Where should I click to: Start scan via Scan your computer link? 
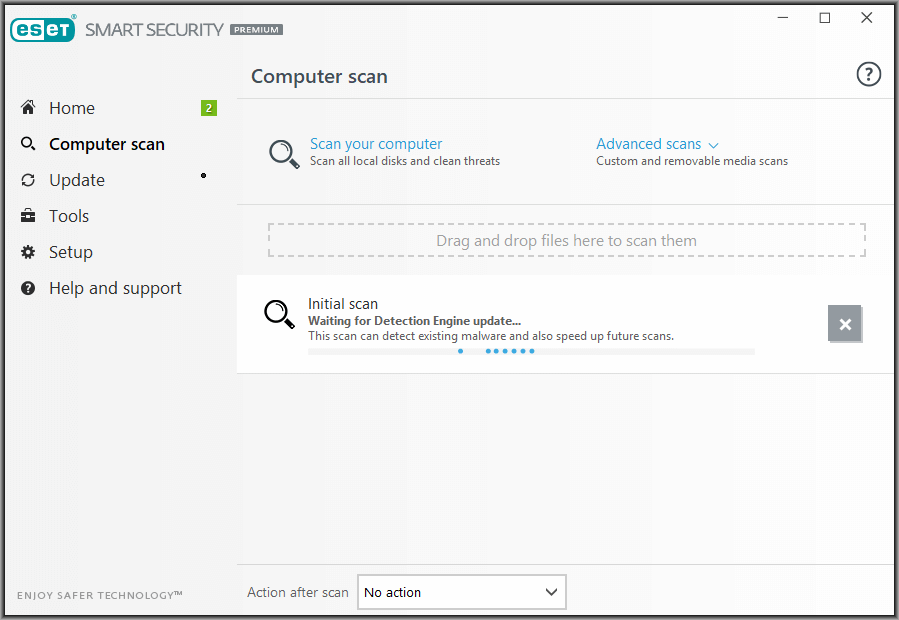coord(376,143)
